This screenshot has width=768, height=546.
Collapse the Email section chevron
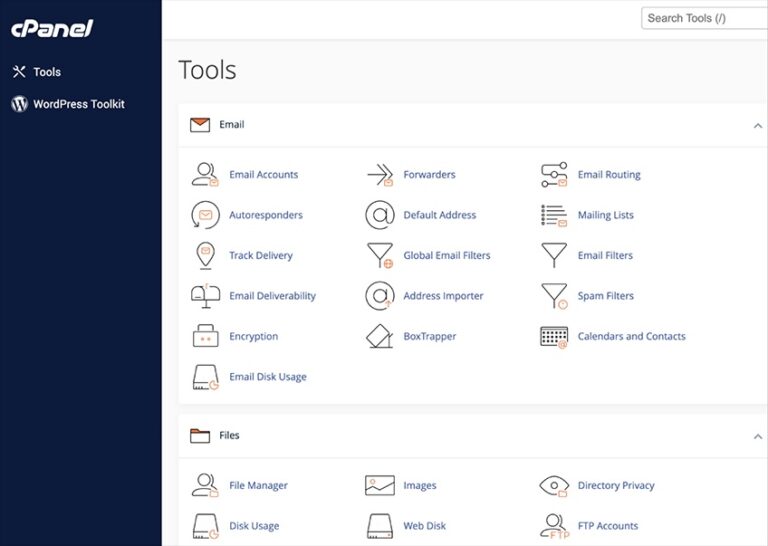[759, 126]
